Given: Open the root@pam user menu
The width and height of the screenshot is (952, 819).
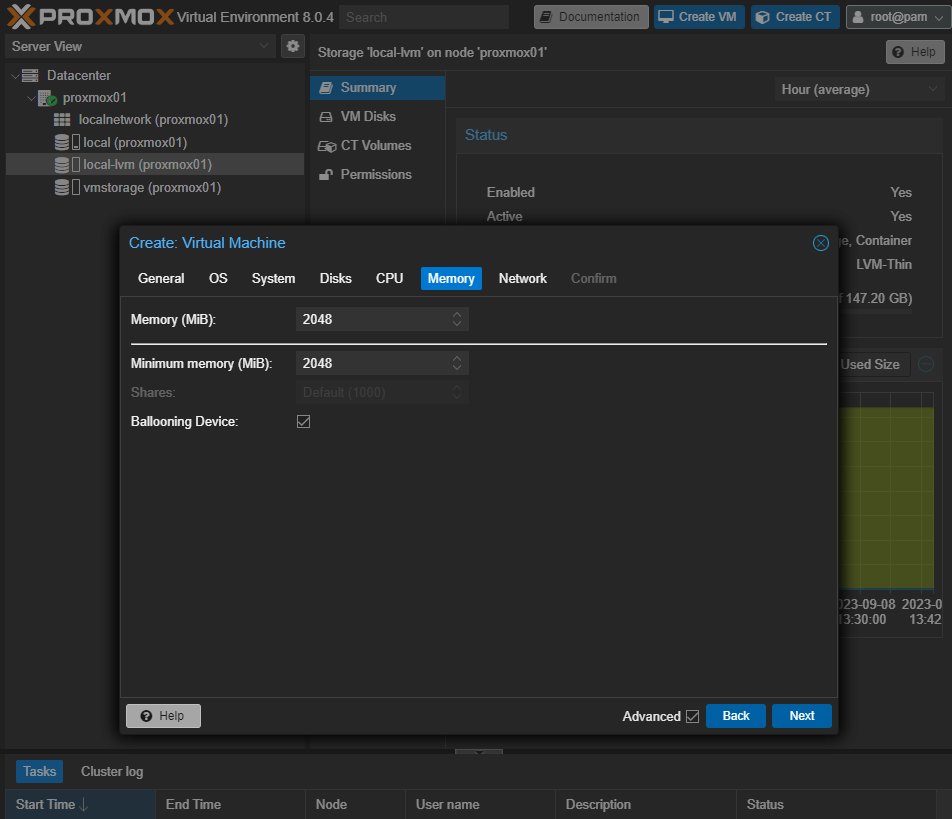Looking at the screenshot, I should 895,17.
